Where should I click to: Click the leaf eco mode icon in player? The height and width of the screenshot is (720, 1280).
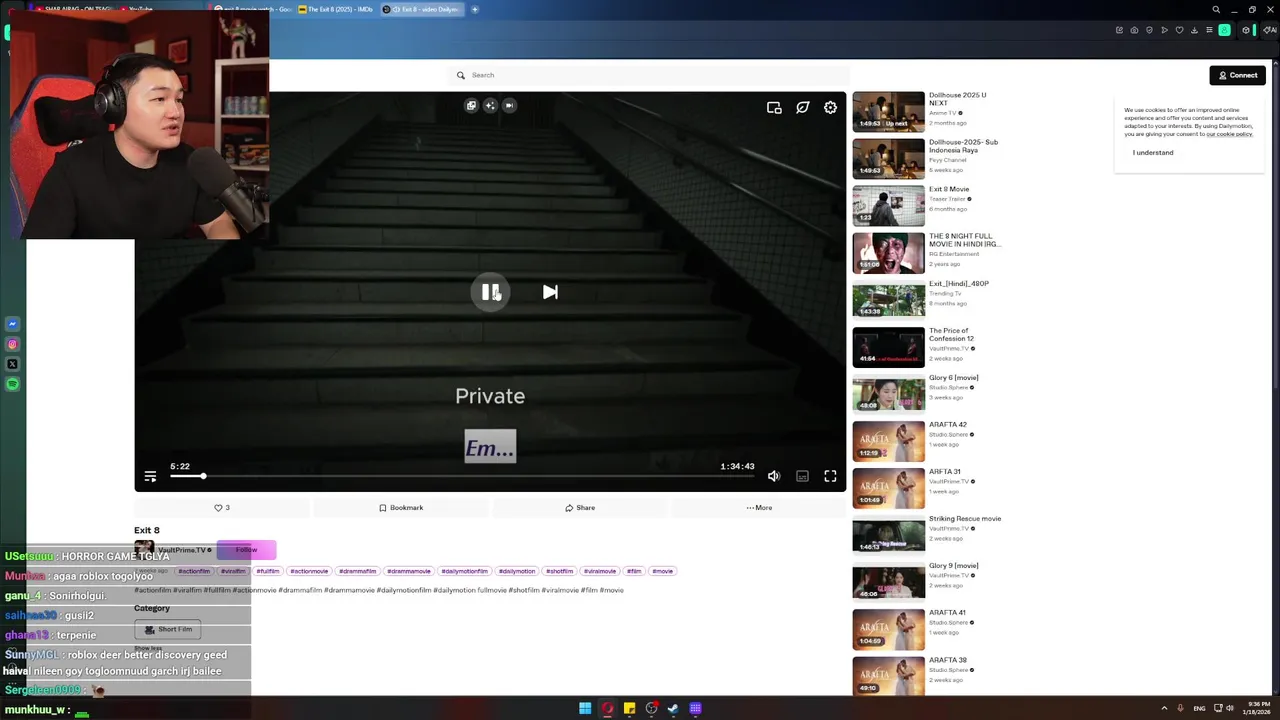[802, 107]
